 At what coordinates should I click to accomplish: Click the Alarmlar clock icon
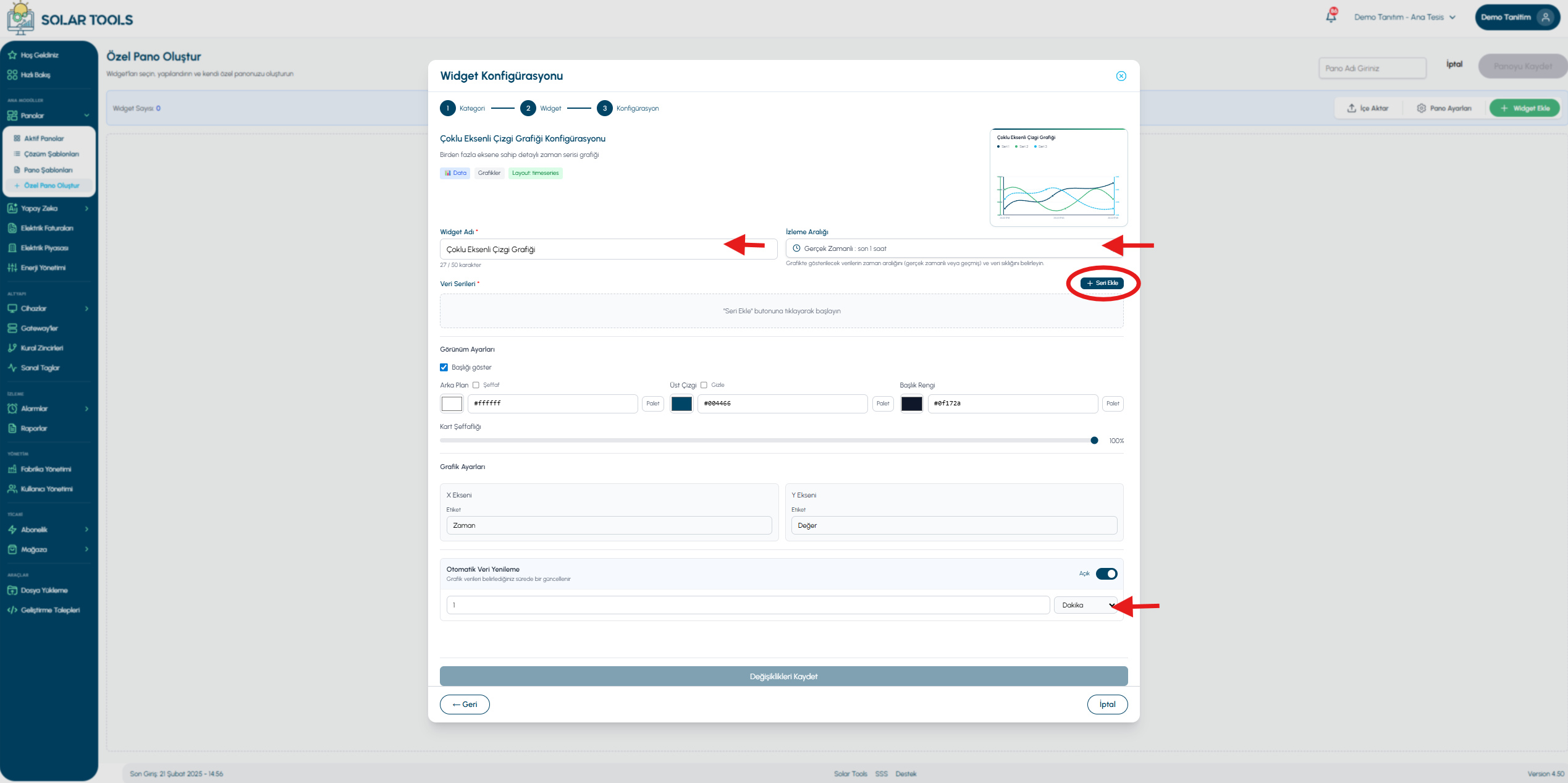(x=12, y=408)
